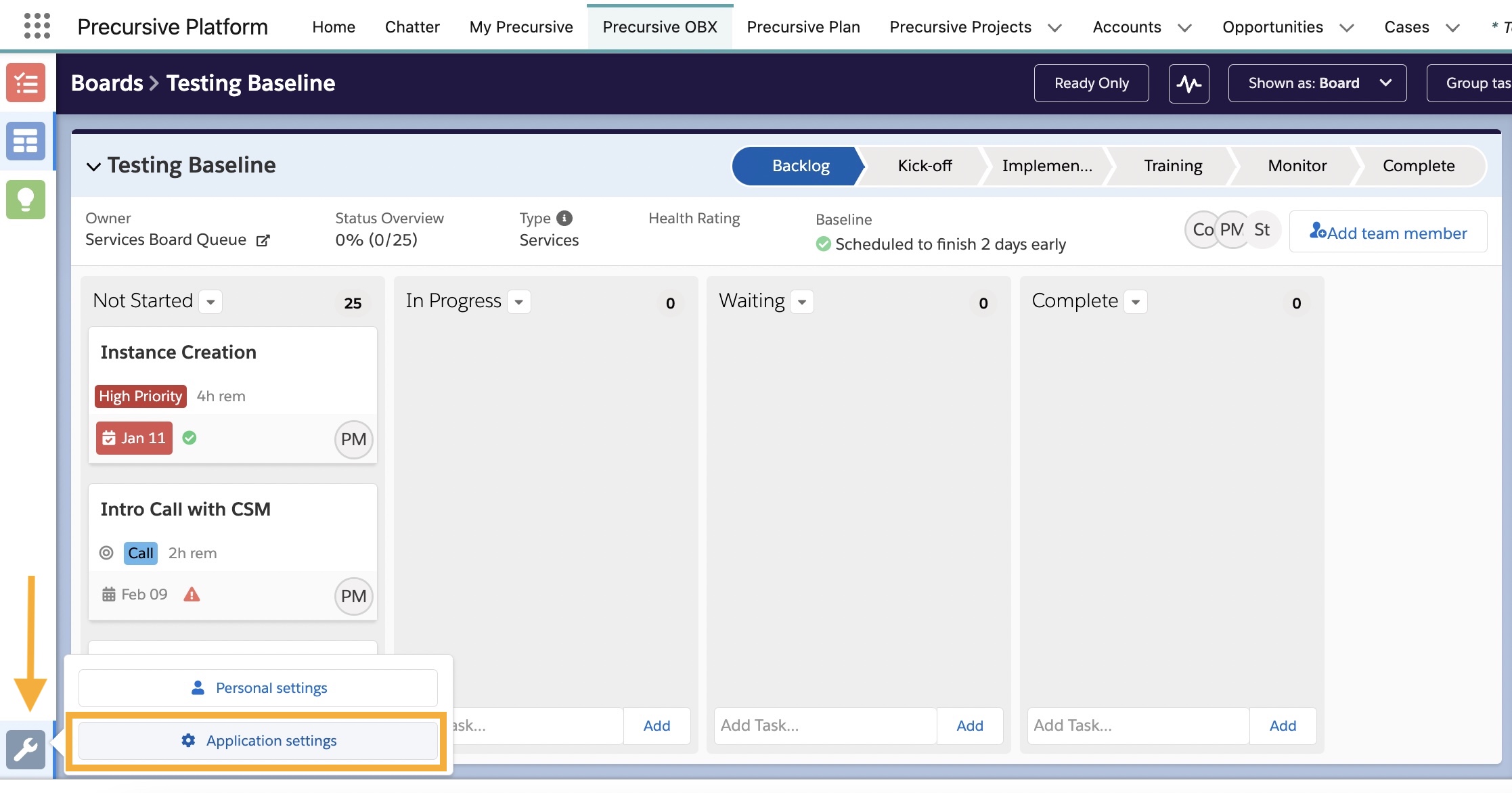
Task: Open Application settings
Action: coord(258,741)
